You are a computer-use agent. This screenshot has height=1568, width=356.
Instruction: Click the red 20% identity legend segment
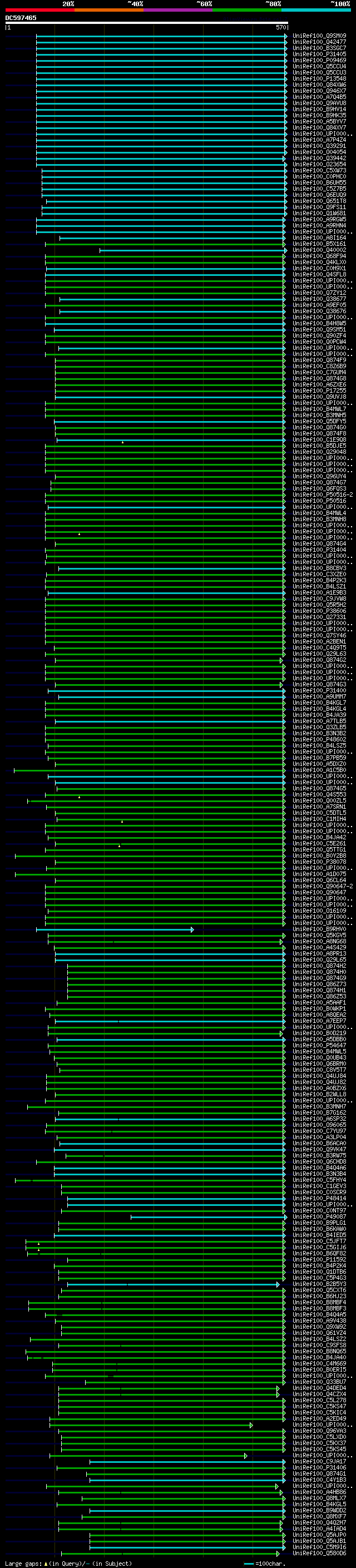pos(39,10)
